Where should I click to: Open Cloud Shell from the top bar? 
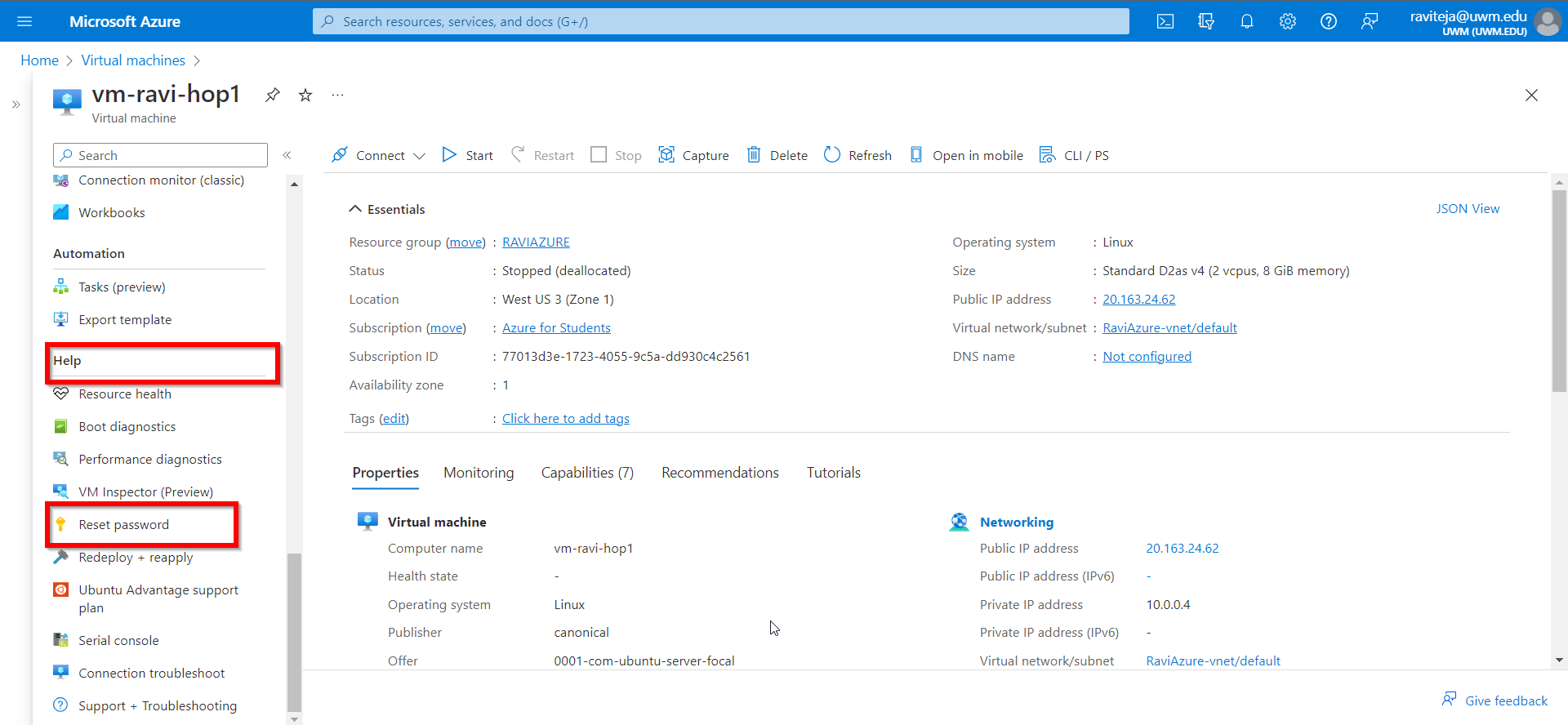1165,21
